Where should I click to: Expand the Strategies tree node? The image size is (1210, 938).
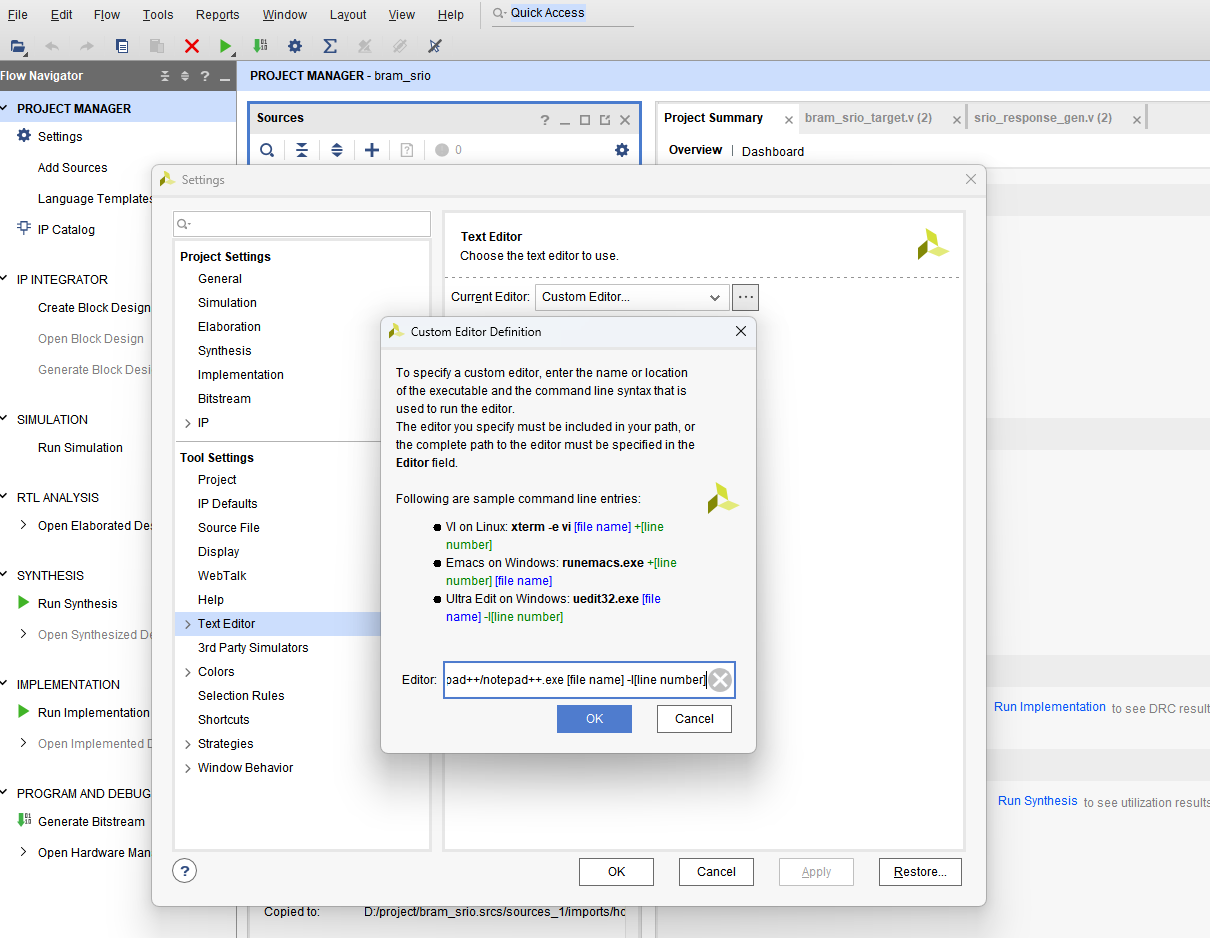pos(187,744)
